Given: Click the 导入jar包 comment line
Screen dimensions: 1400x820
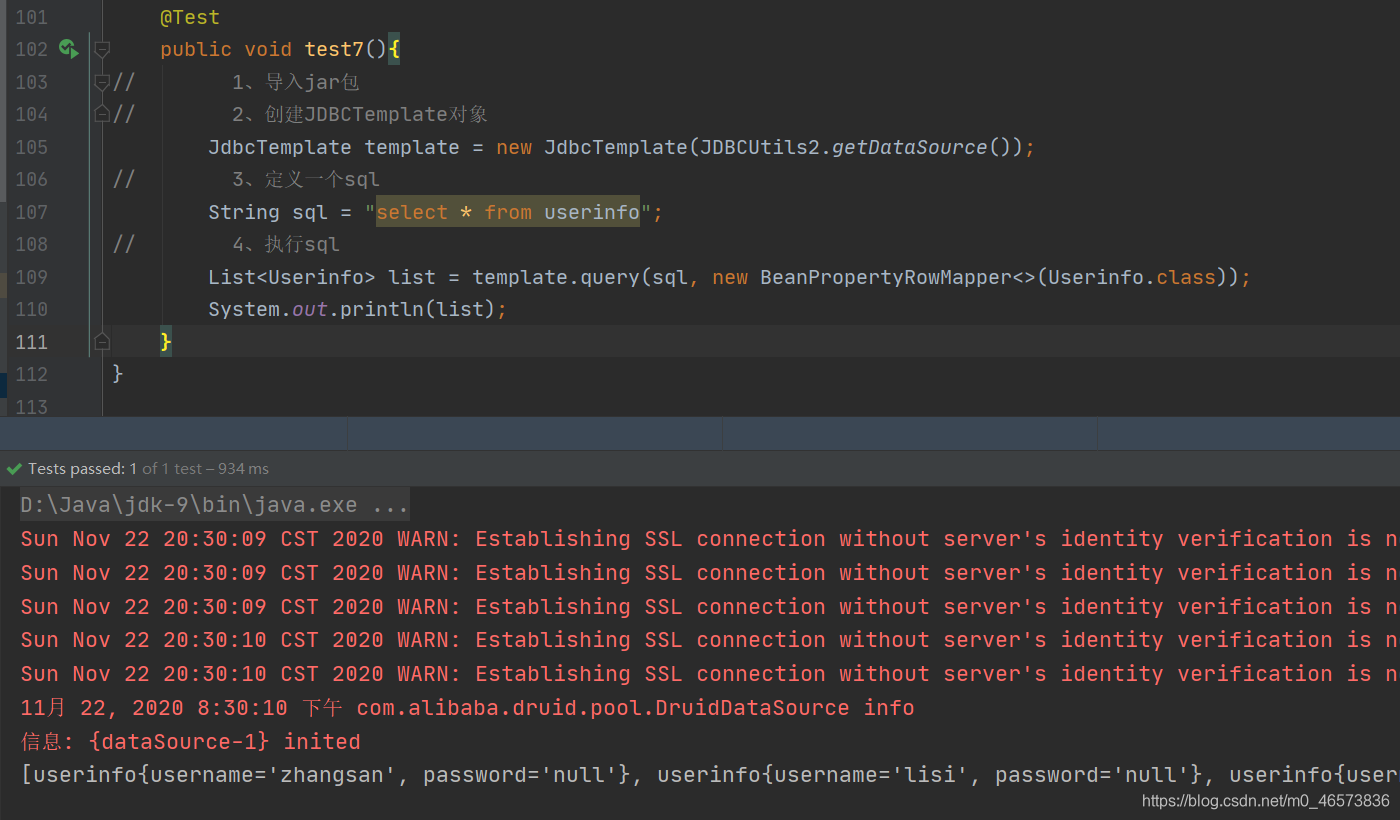Looking at the screenshot, I should [295, 82].
